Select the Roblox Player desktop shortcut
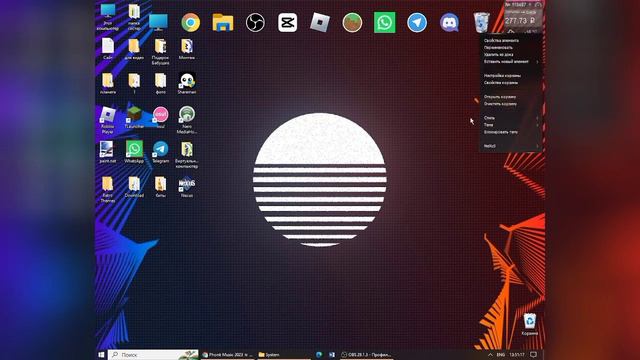The height and width of the screenshot is (360, 640). pyautogui.click(x=108, y=120)
